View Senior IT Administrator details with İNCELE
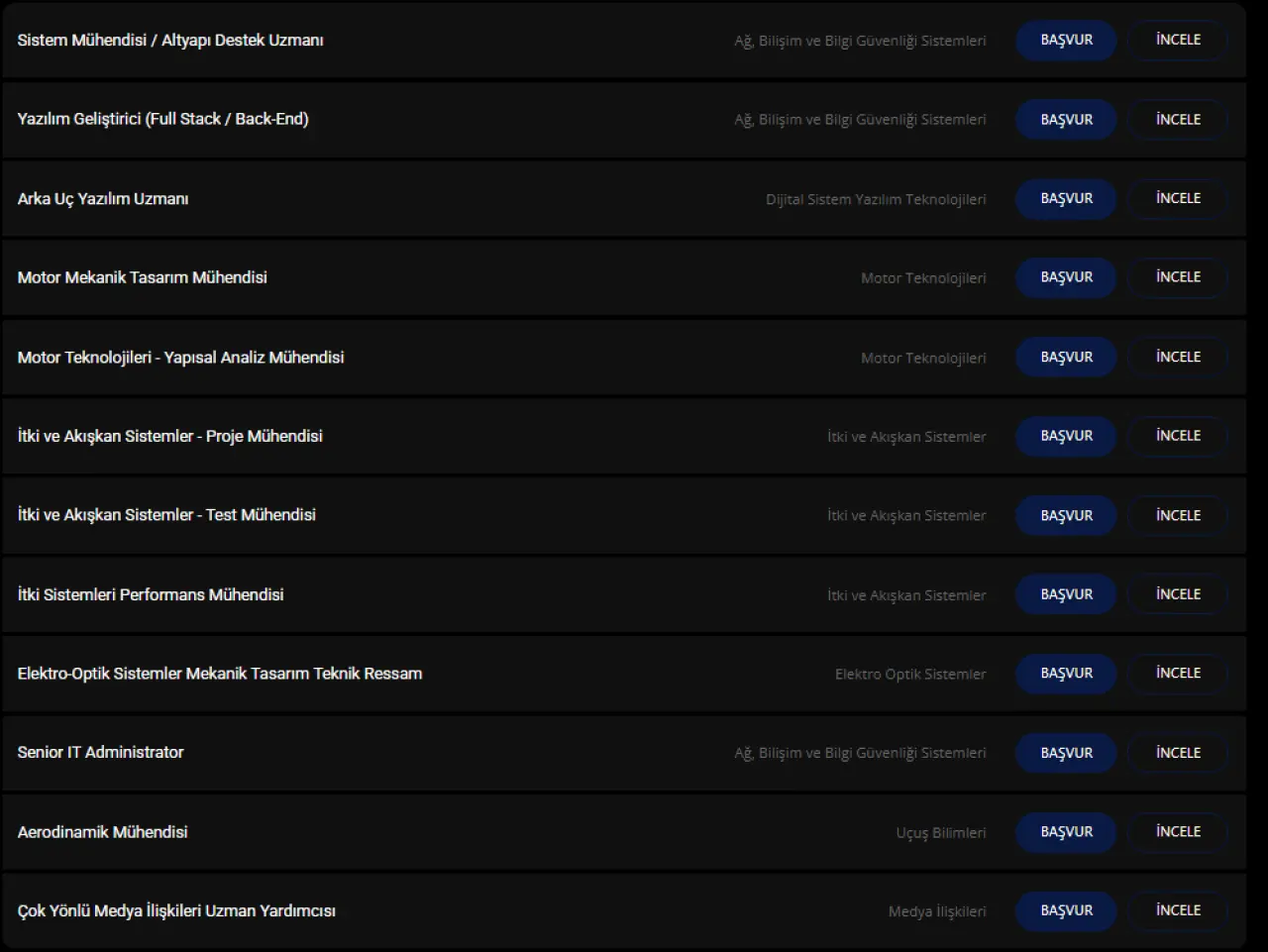Screen dimensions: 1268x952 pos(1178,753)
